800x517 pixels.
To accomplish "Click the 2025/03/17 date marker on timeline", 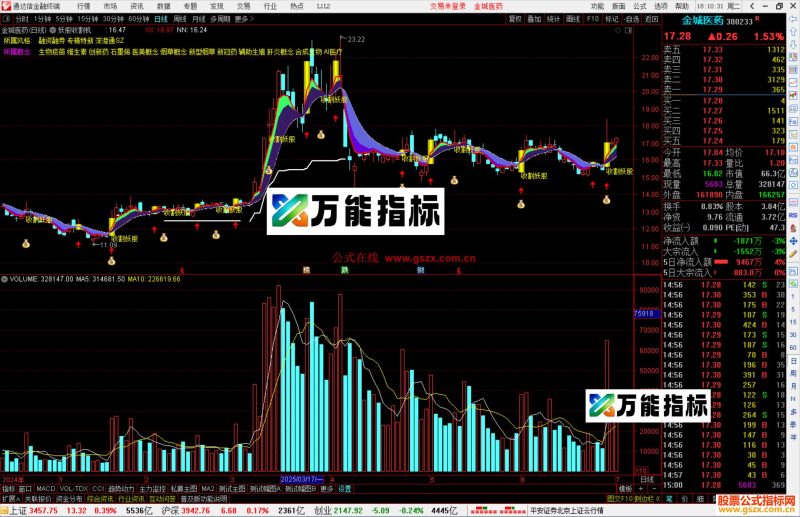I will 302,480.
